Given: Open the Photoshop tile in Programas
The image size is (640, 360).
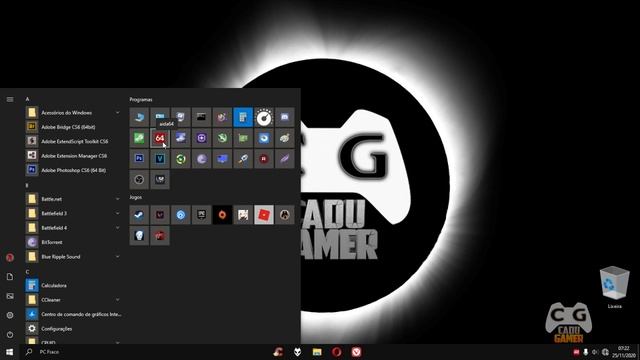Looking at the screenshot, I should [139, 159].
